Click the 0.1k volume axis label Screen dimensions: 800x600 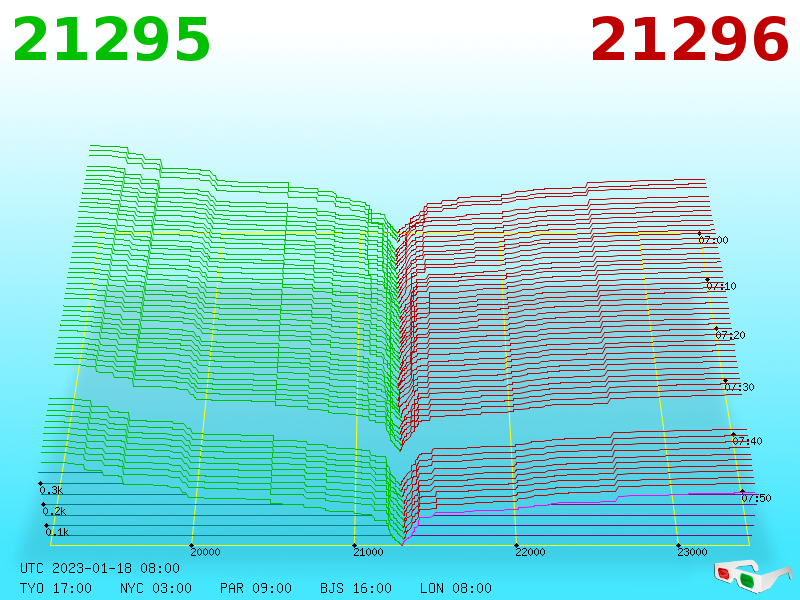click(57, 532)
